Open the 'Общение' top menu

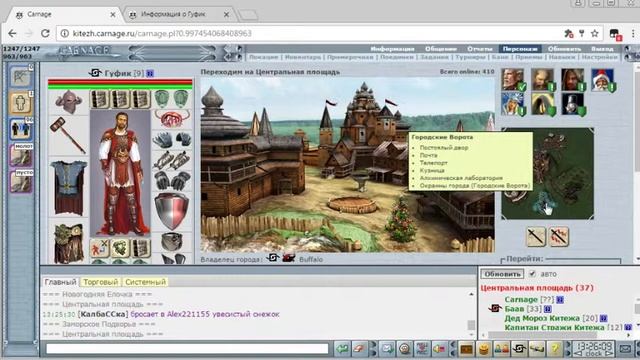[441, 49]
